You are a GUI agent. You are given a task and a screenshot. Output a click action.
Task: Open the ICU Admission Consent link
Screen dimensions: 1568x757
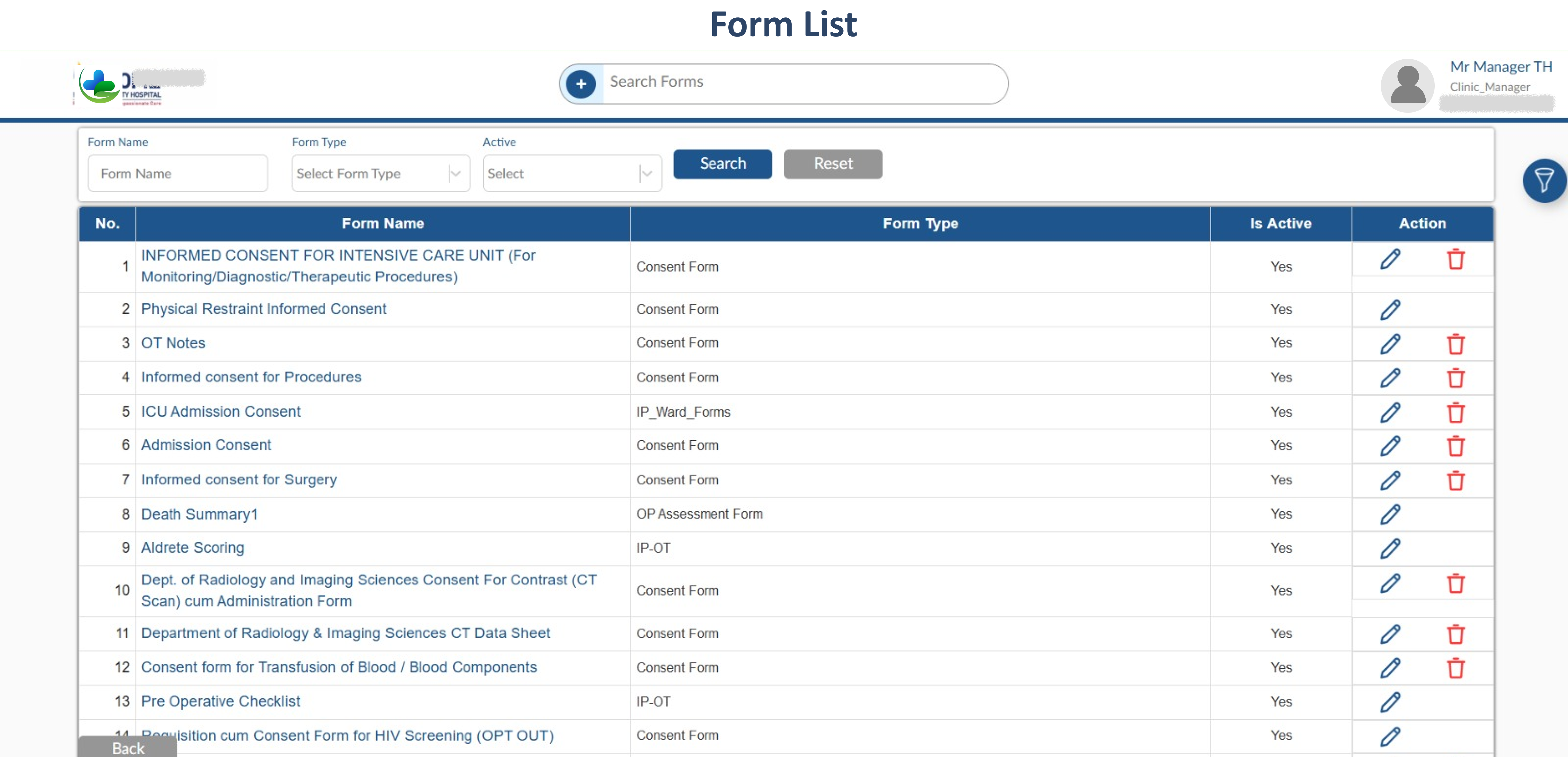(x=221, y=412)
